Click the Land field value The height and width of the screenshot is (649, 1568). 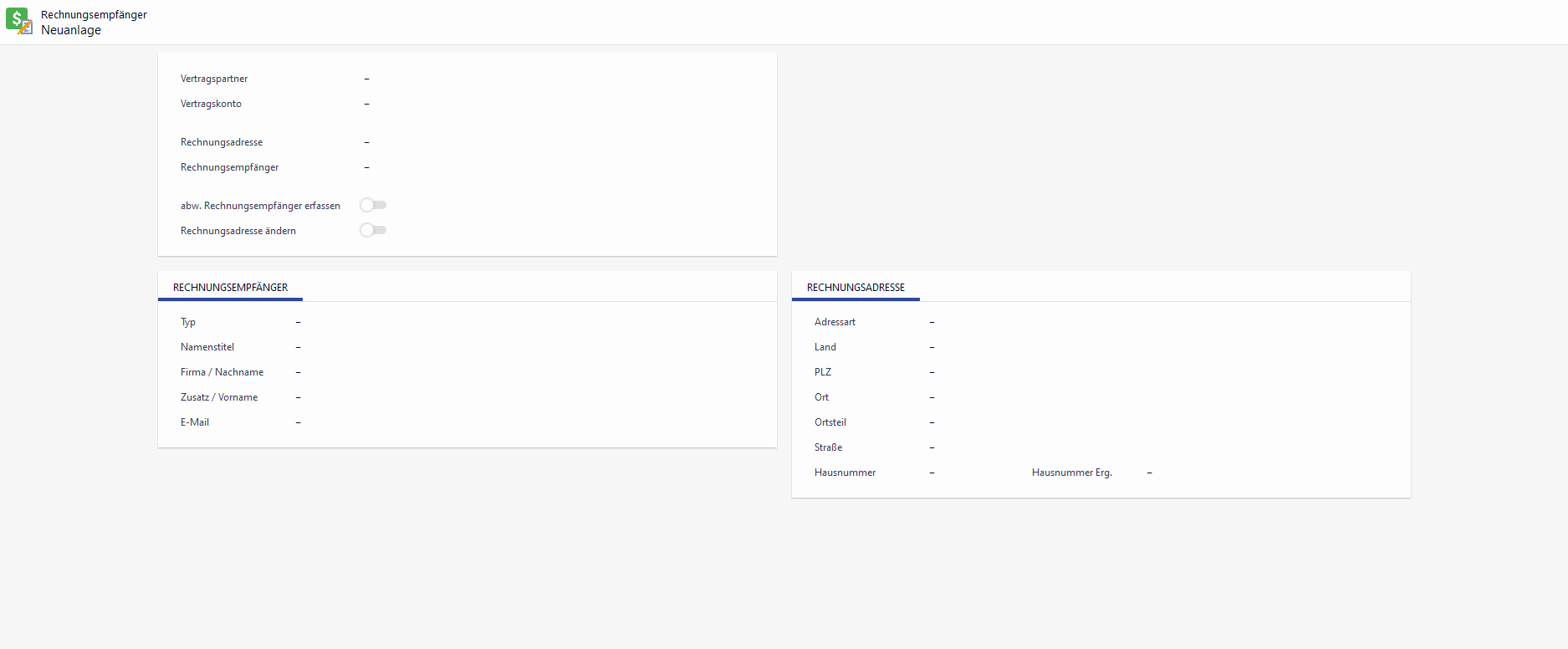[x=932, y=347]
